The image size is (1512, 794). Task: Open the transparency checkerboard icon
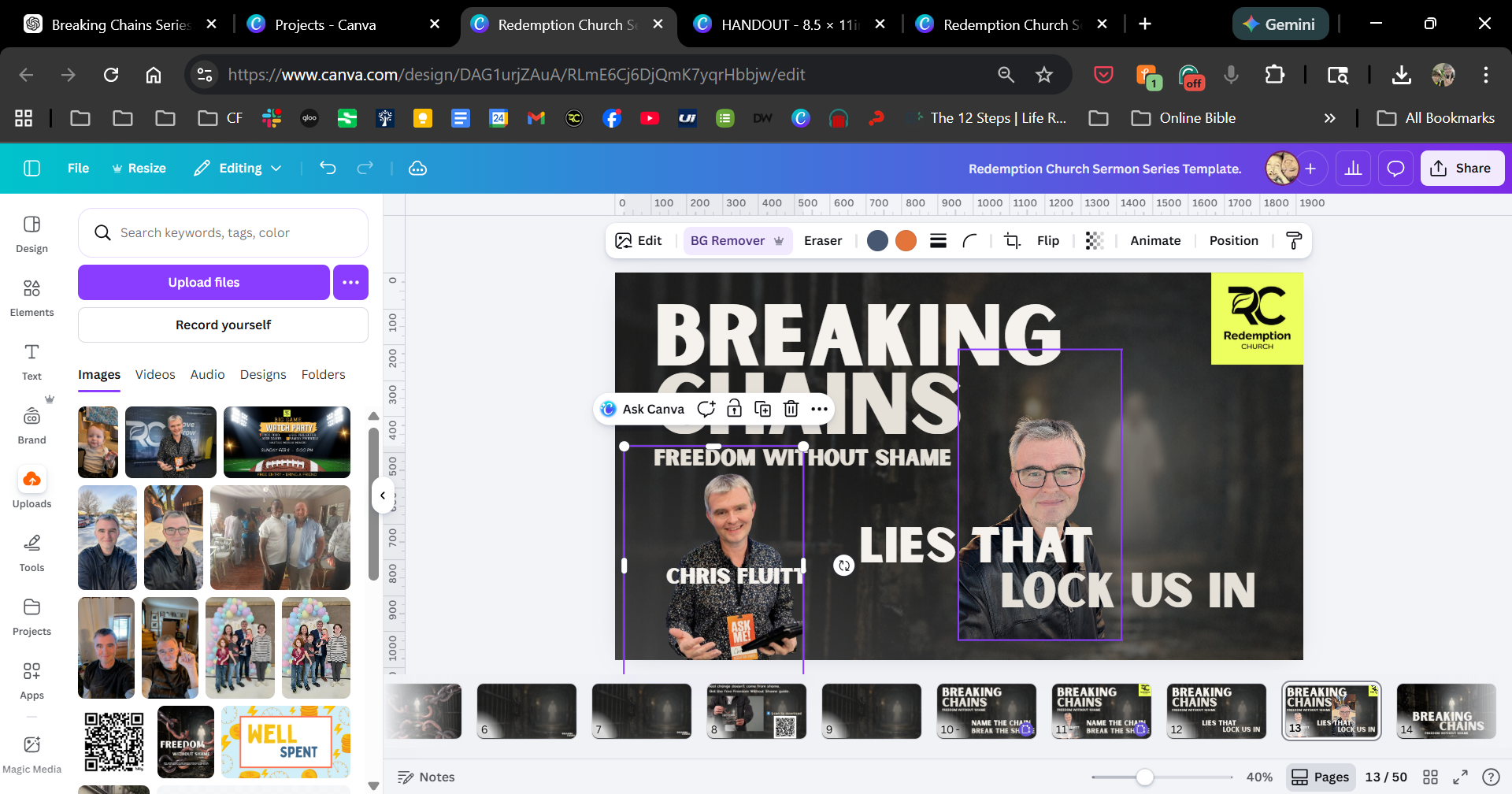pos(1094,241)
